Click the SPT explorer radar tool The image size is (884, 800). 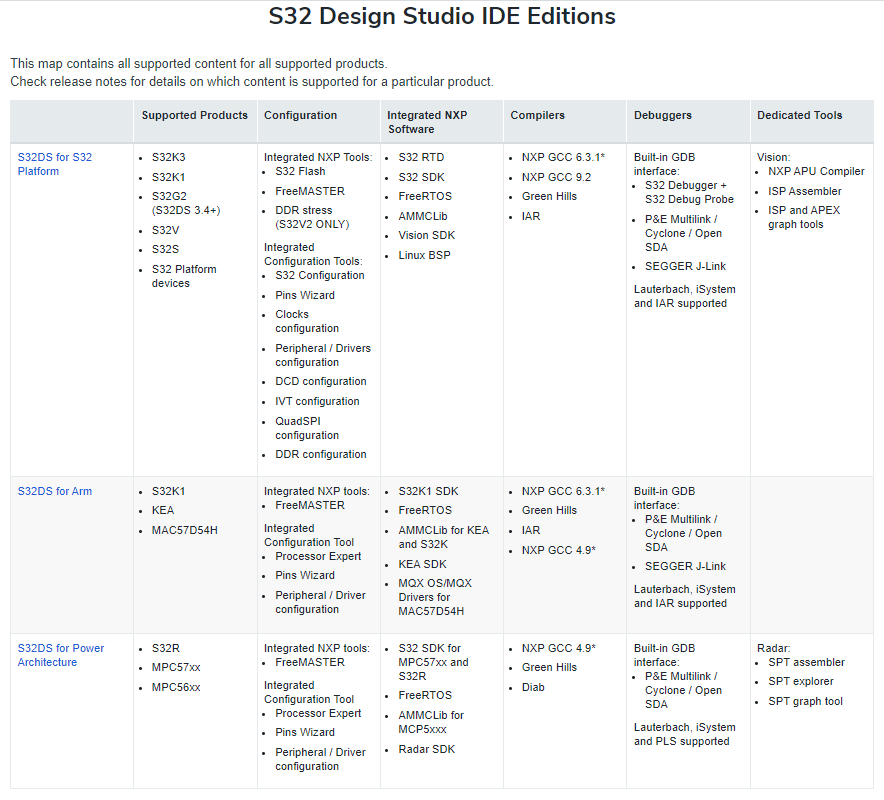click(800, 681)
